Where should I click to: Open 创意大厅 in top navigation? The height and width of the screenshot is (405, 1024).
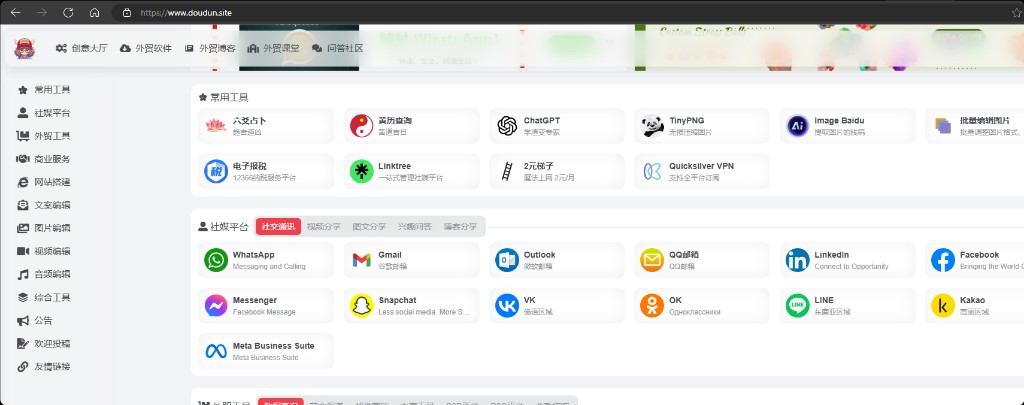82,48
